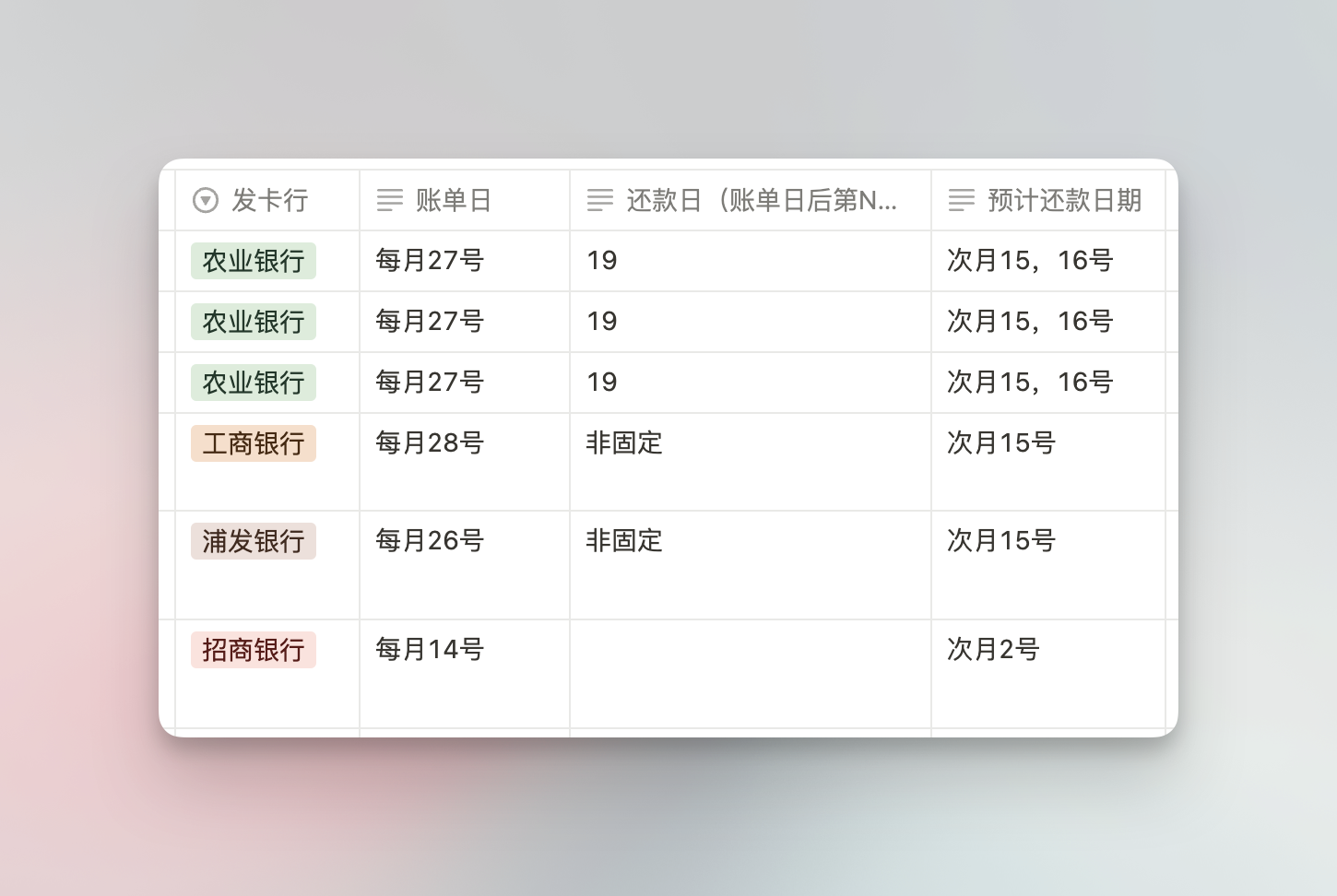
Task: Click the text-type icon beside 账单日
Action: pos(390,200)
